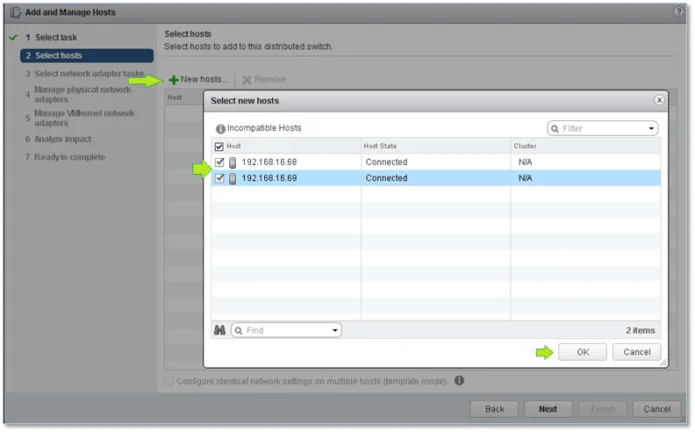Select step 3 Select network adapter tasks
This screenshot has width=695, height=432.
click(84, 74)
